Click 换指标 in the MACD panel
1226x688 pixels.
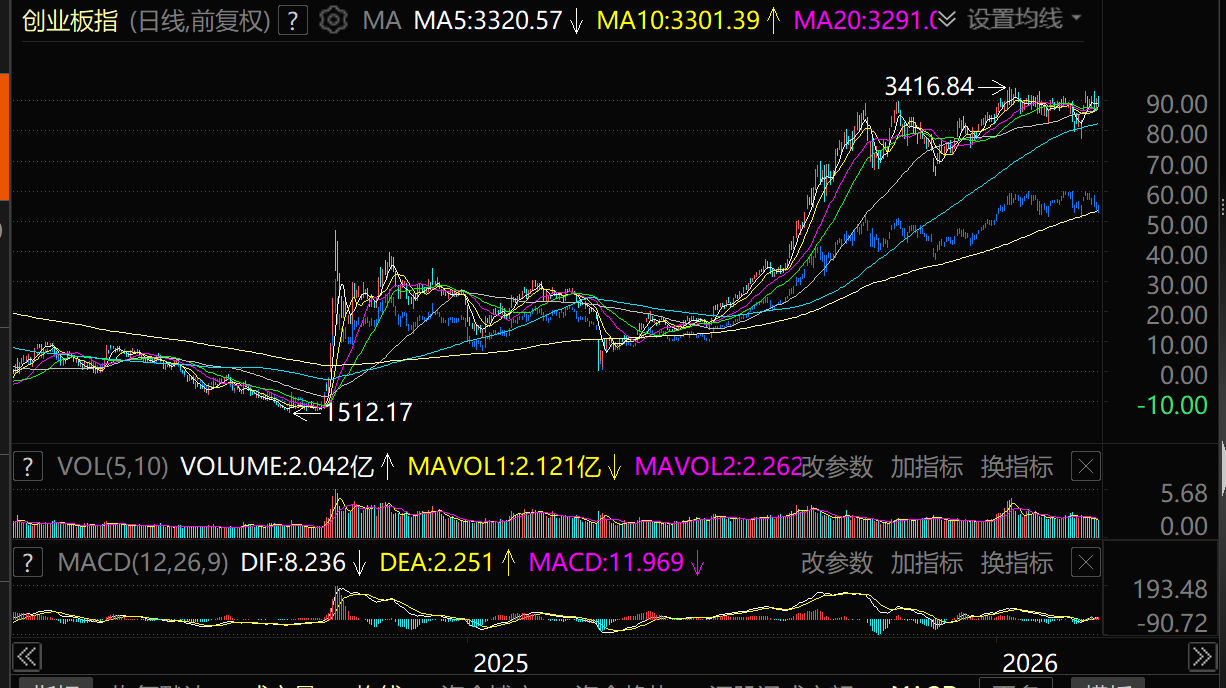tap(1017, 562)
